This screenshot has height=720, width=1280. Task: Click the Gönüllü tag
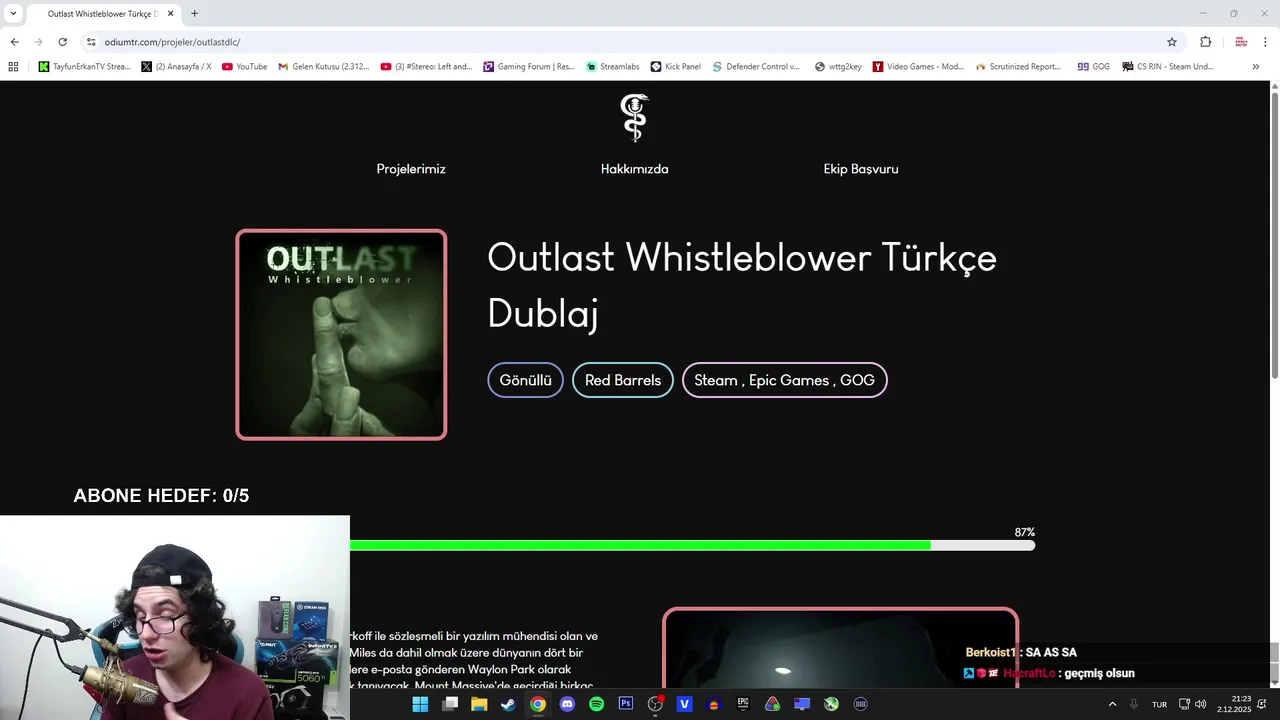pyautogui.click(x=526, y=380)
